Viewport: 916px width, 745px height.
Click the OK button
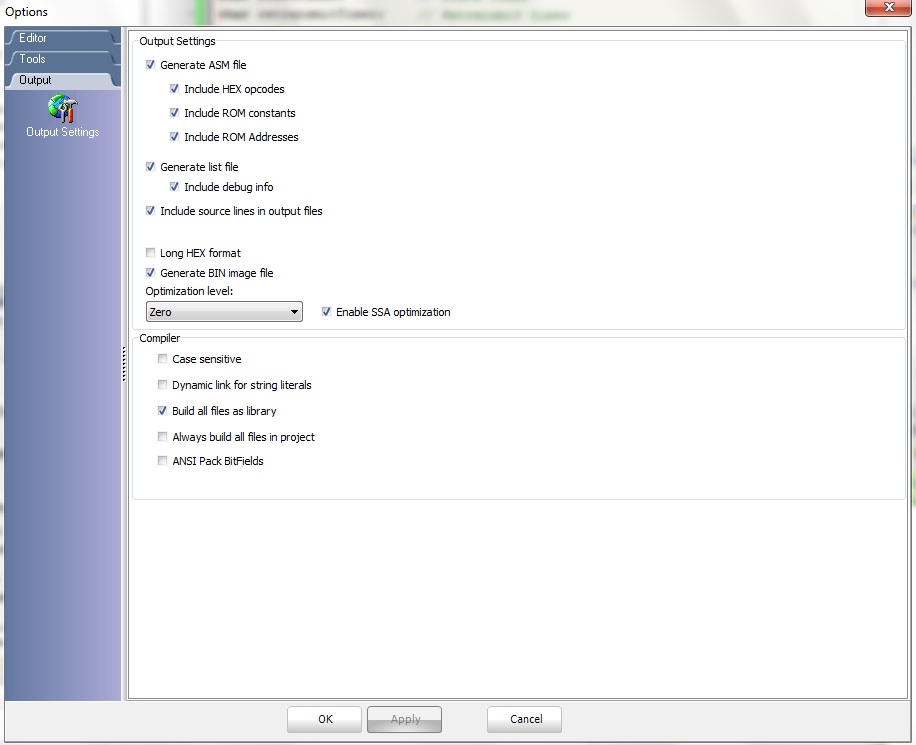pyautogui.click(x=324, y=719)
